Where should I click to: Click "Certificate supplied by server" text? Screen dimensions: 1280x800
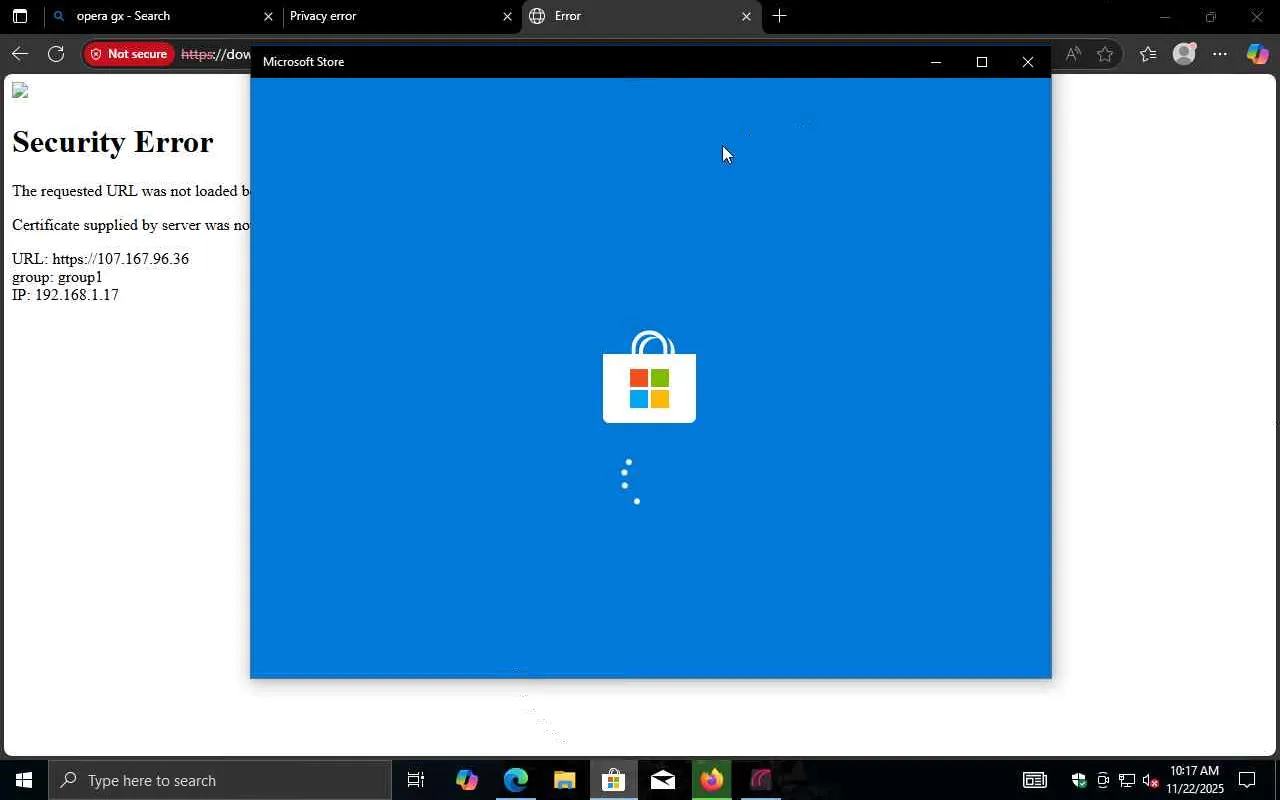(131, 225)
